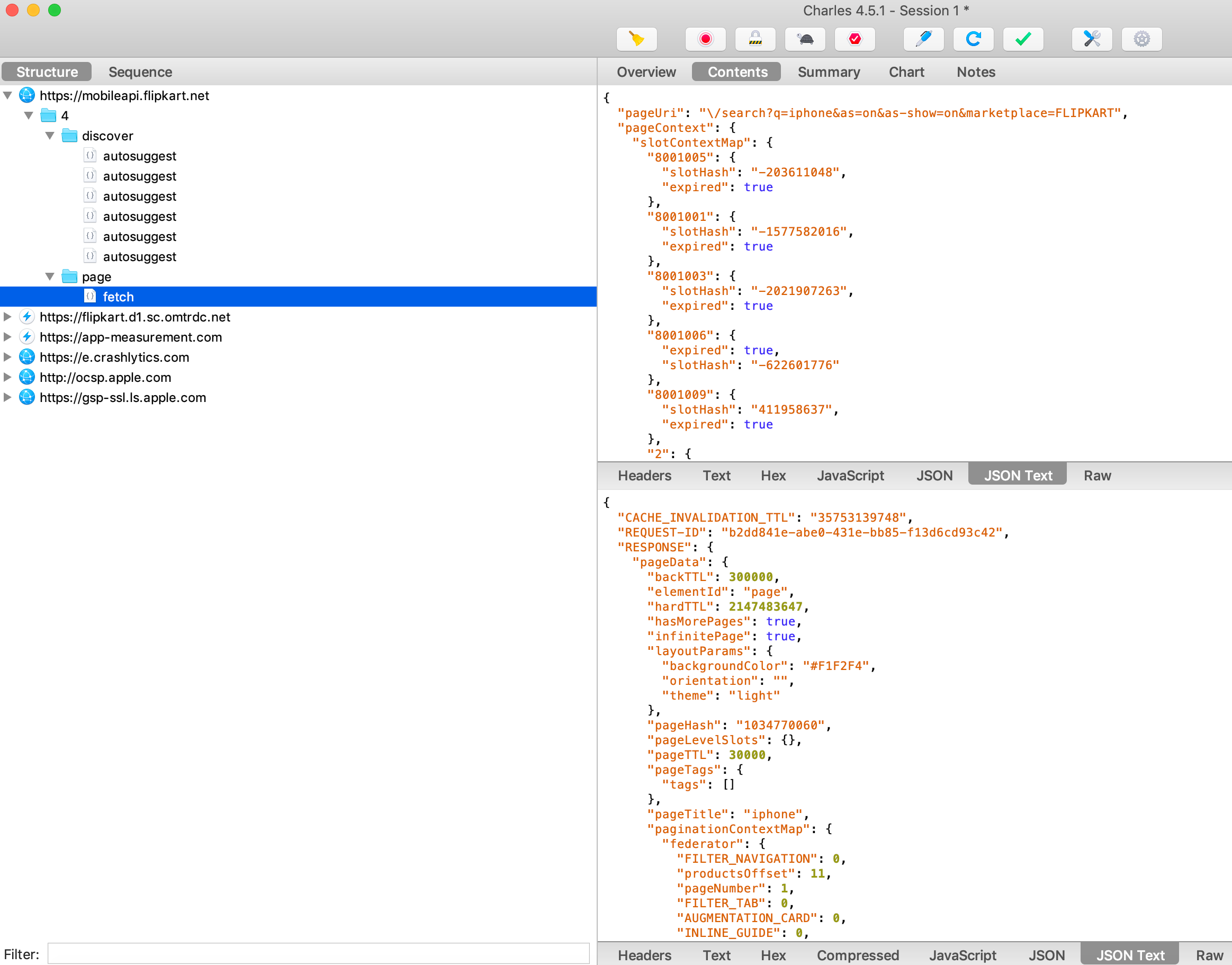Viewport: 1232px width, 965px height.
Task: Collapse the mobileapi.flipkart.net host node
Action: tap(8, 95)
